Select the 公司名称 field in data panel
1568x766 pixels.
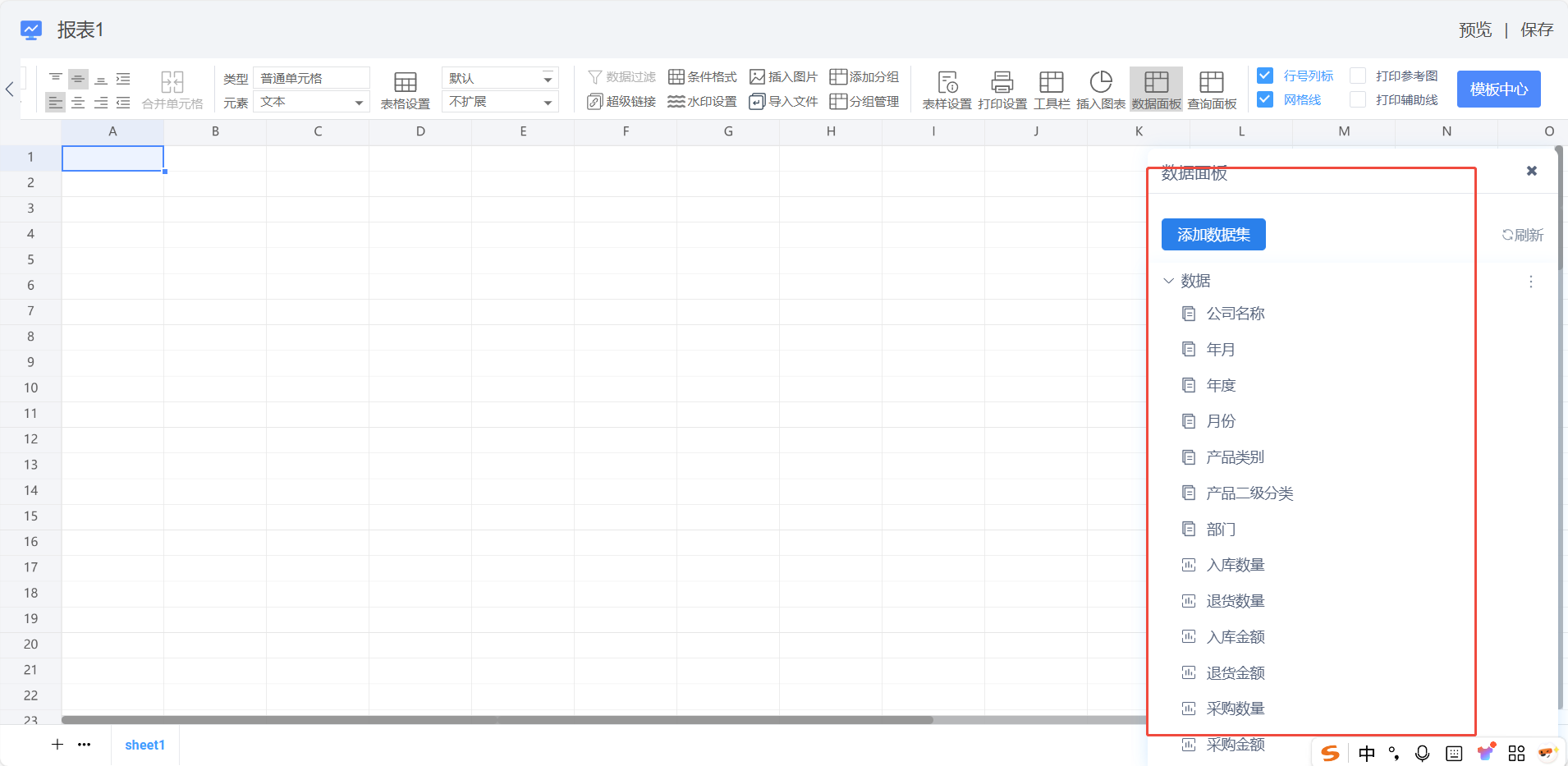tap(1235, 314)
